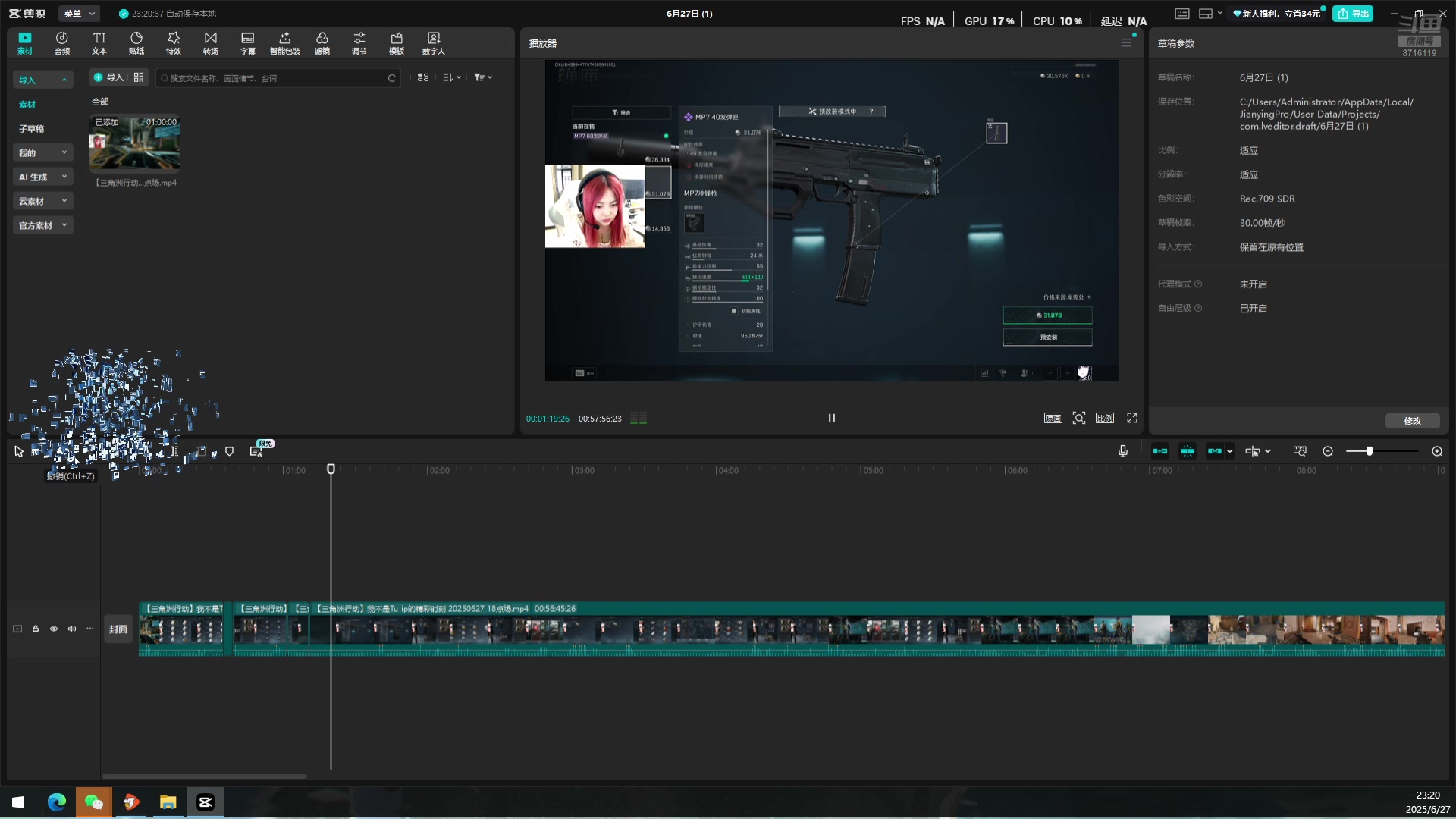The height and width of the screenshot is (819, 1456).
Task: Expand the 我的 sidebar section
Action: coord(43,152)
